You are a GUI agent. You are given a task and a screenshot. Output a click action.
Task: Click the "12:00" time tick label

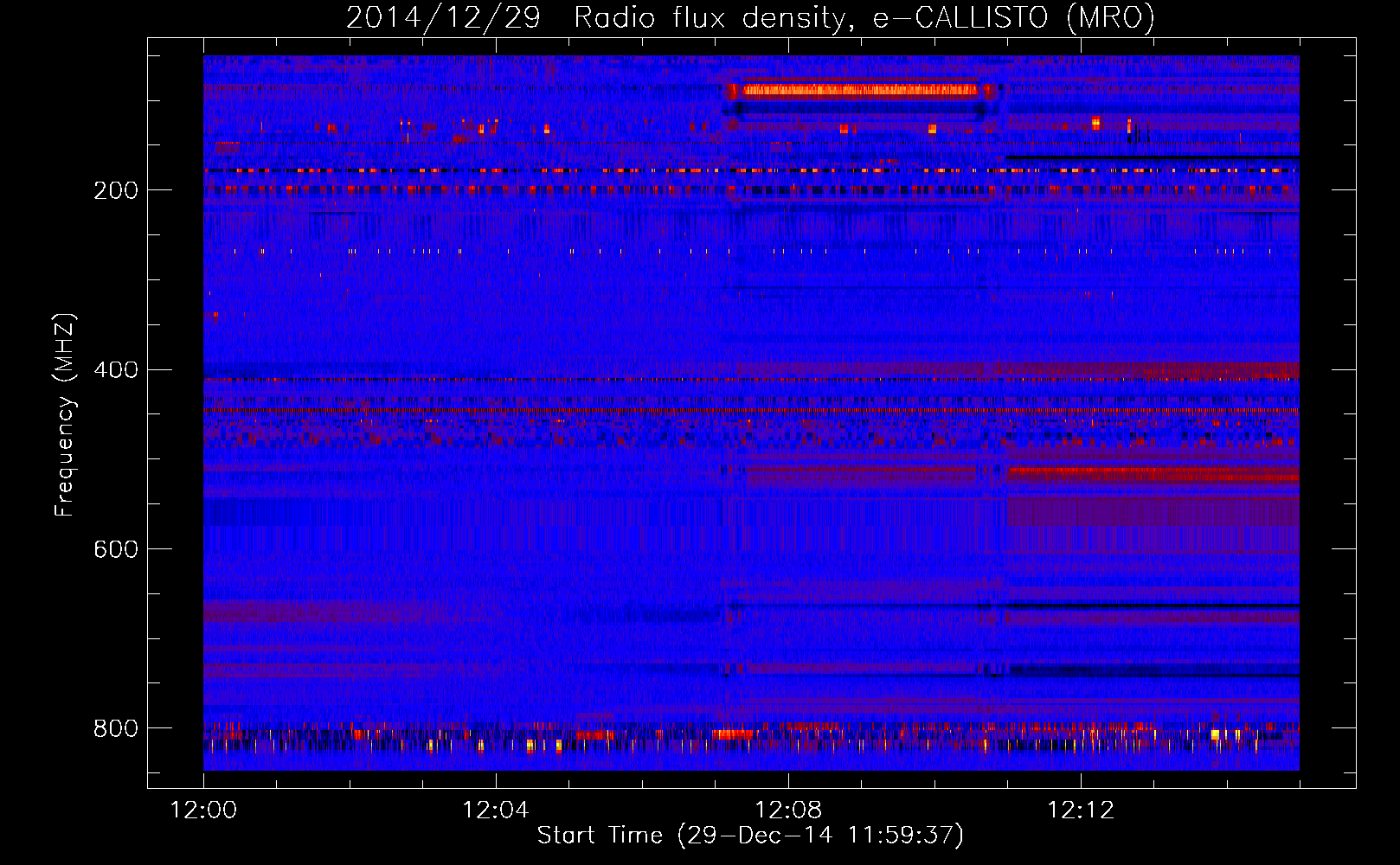pyautogui.click(x=203, y=811)
